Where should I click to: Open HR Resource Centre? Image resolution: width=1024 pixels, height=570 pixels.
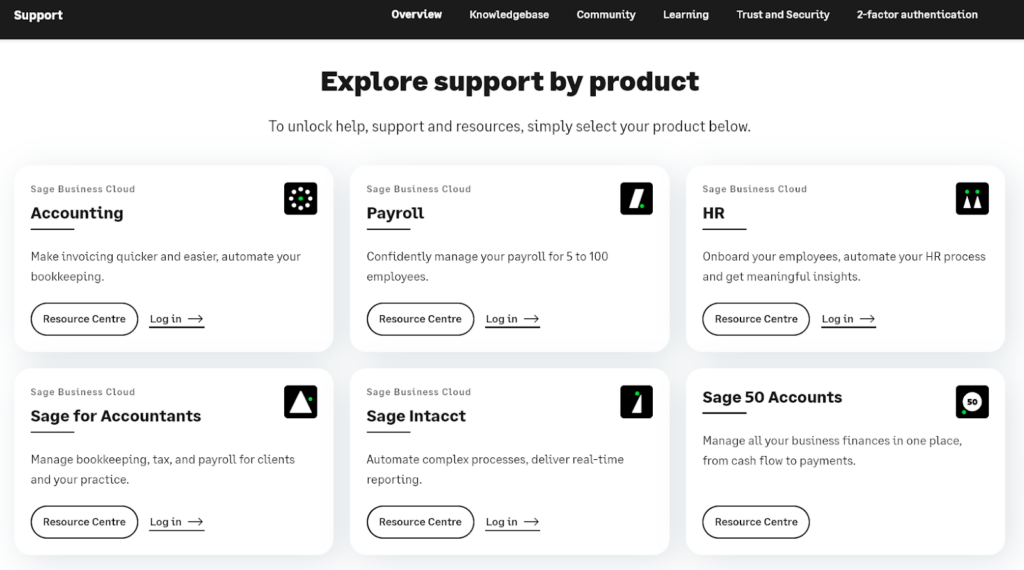[756, 319]
